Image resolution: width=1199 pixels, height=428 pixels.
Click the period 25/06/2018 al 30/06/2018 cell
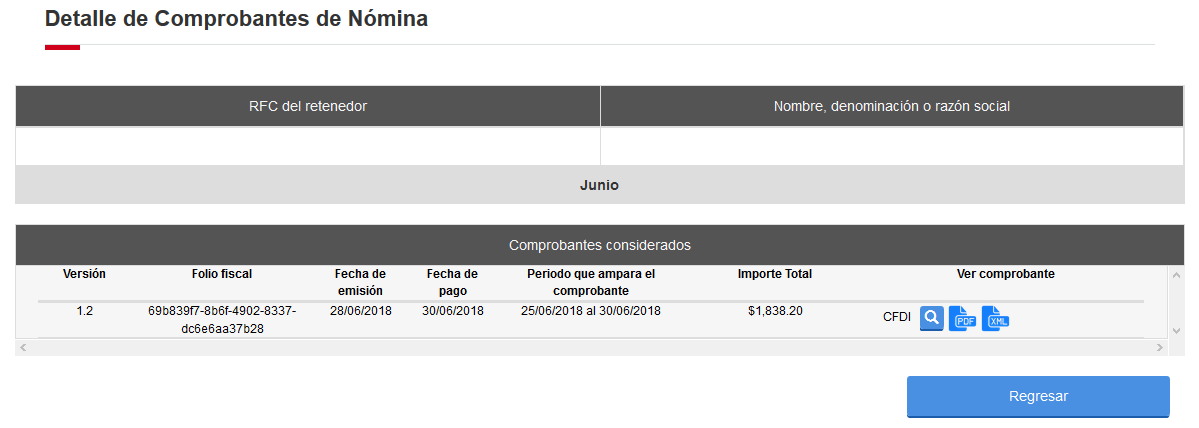pos(590,311)
